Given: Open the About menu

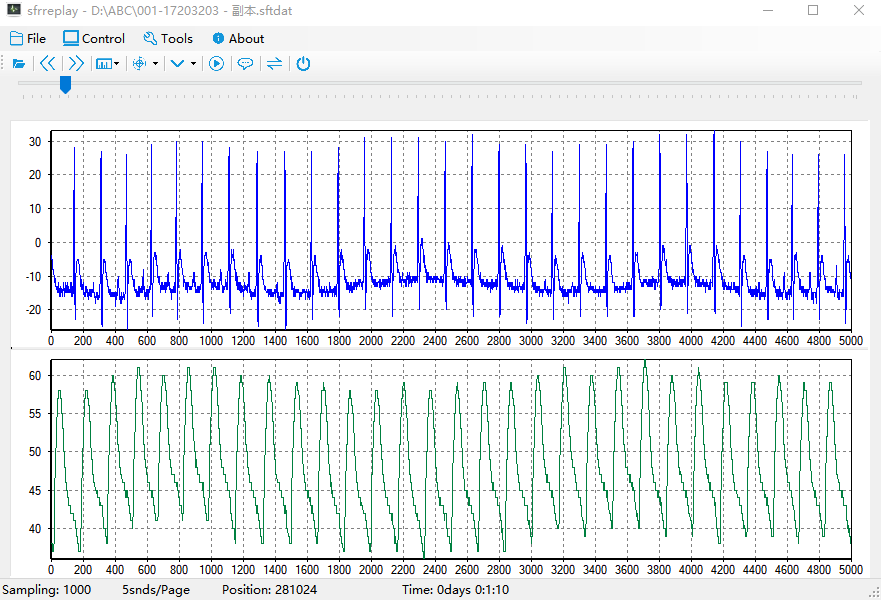Looking at the screenshot, I should (x=238, y=39).
